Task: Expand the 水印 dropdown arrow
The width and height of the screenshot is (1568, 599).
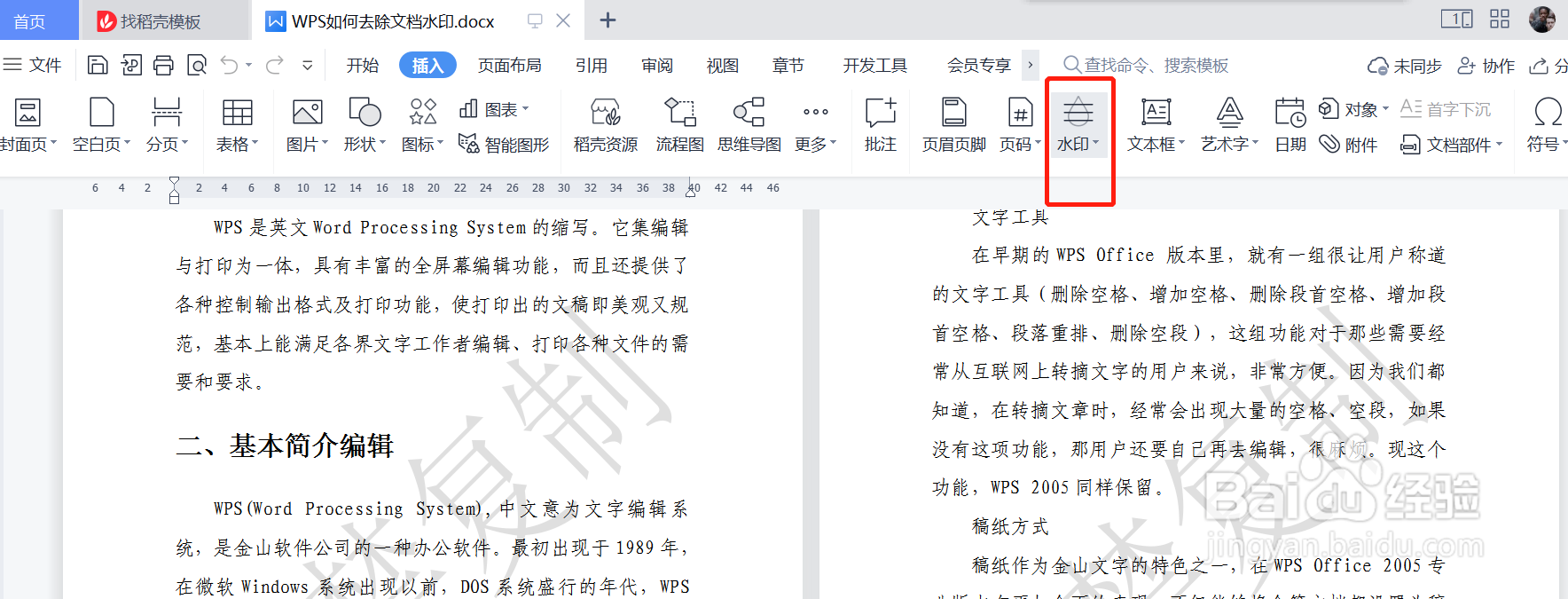Action: (x=1096, y=143)
